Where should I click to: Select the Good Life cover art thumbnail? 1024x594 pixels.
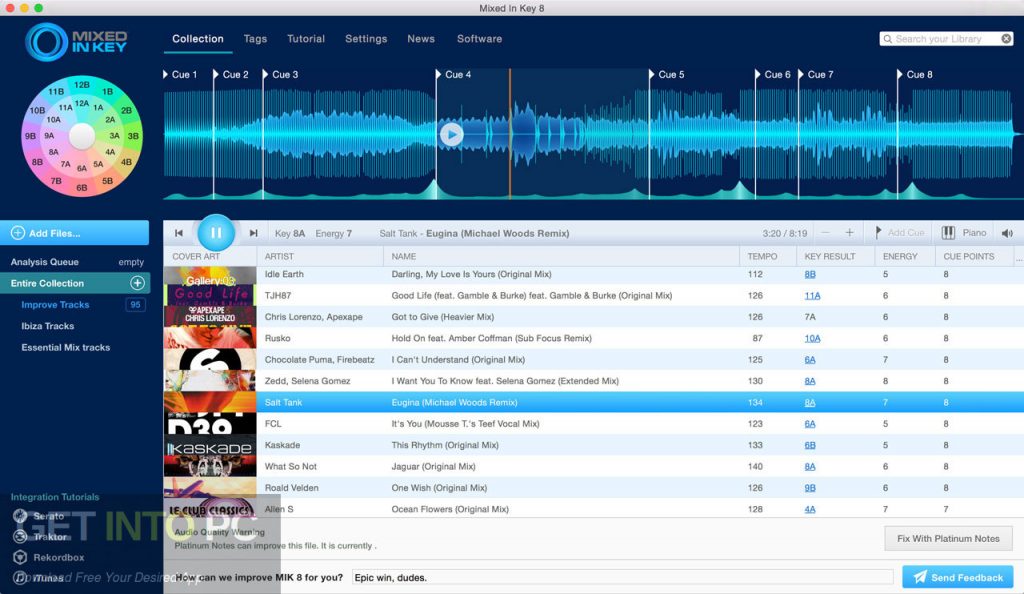(210, 296)
